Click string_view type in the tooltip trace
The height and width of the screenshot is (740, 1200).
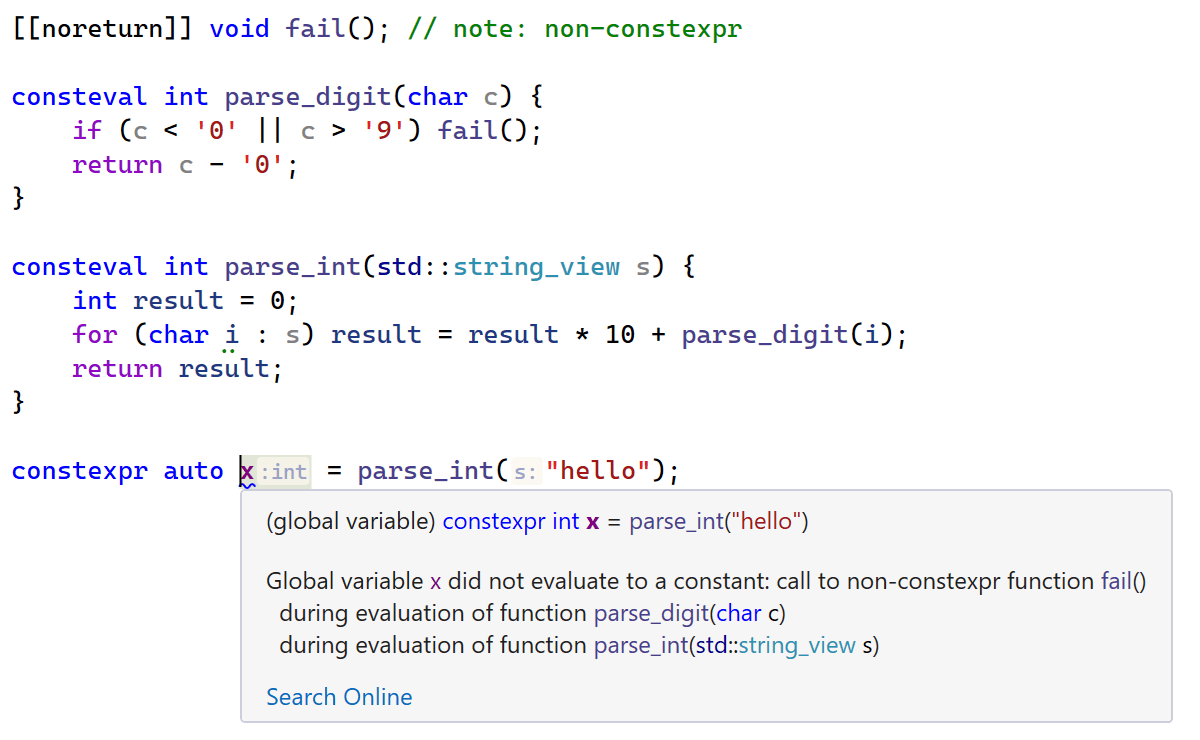coord(797,646)
